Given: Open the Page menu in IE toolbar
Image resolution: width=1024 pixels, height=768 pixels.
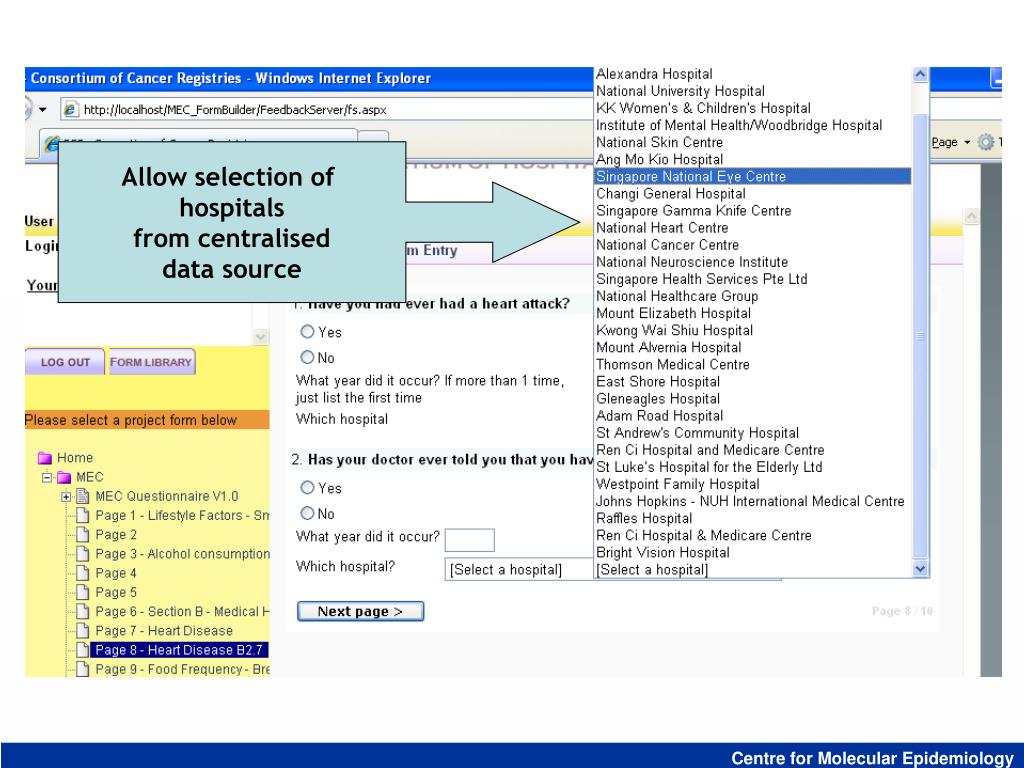Looking at the screenshot, I should pos(951,142).
